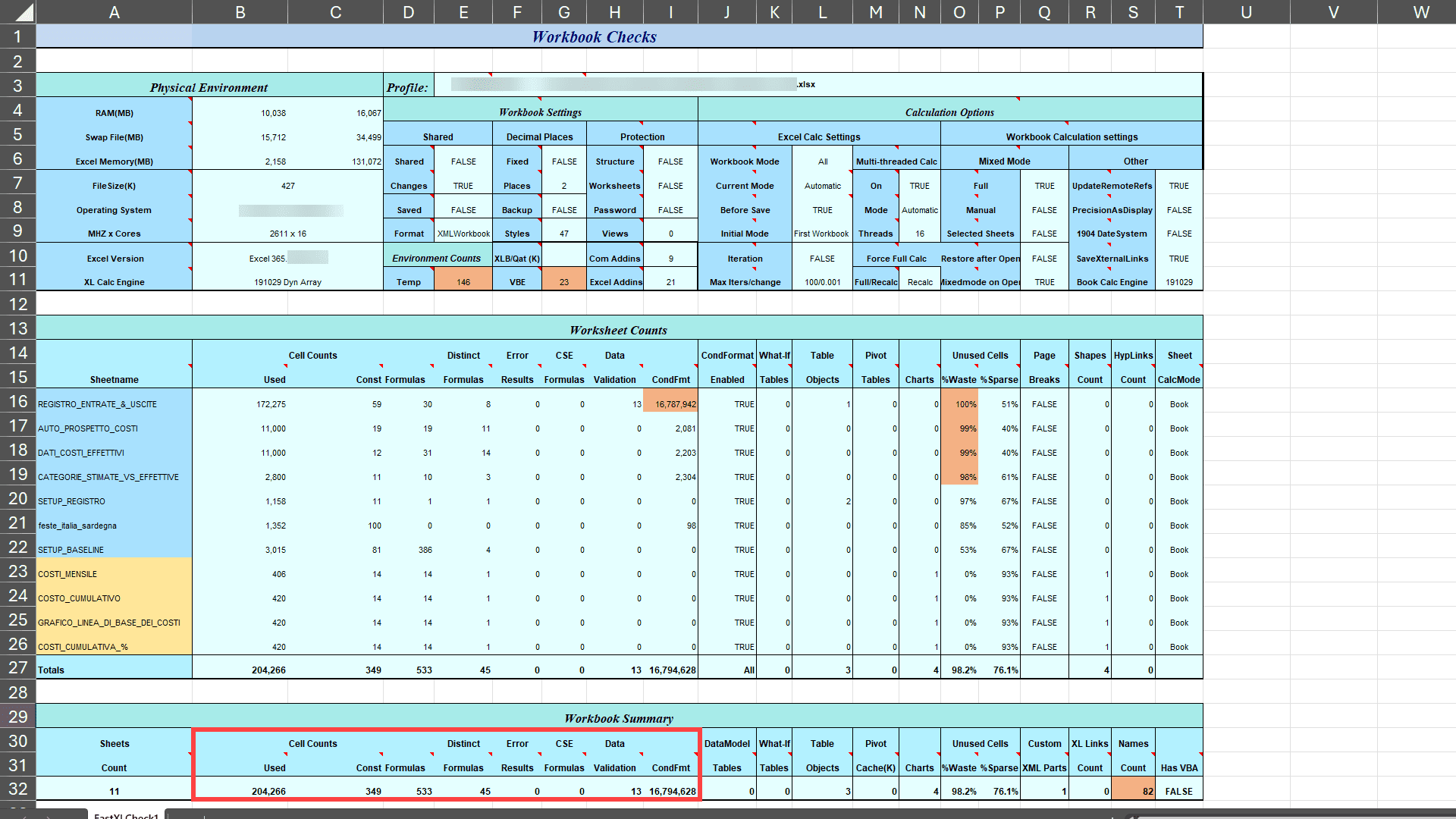Viewport: 1456px width, 819px height.
Task: Select the Changes TRUE setting cell
Action: [x=463, y=185]
